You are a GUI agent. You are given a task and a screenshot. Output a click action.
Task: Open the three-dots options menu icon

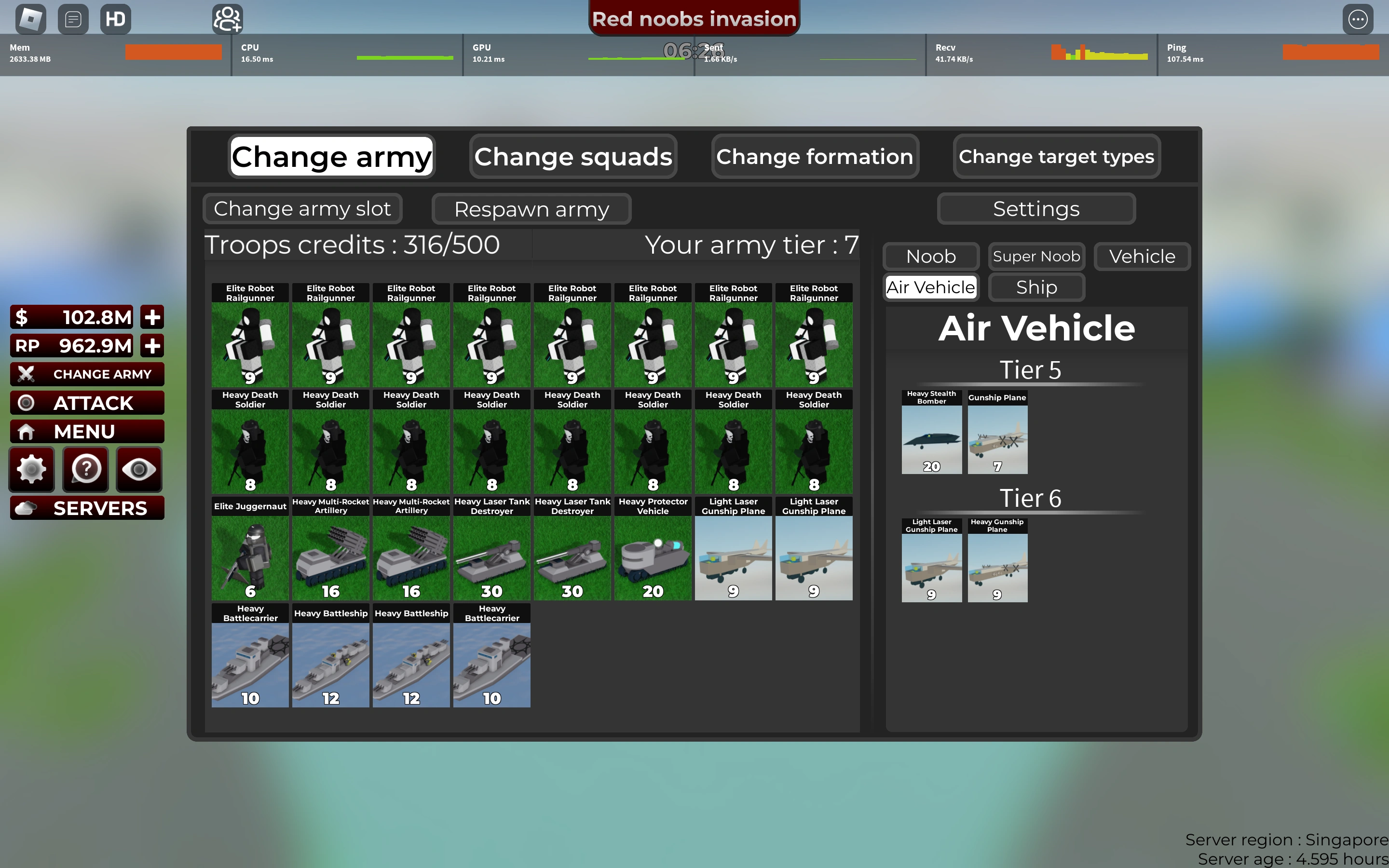coord(1358,19)
